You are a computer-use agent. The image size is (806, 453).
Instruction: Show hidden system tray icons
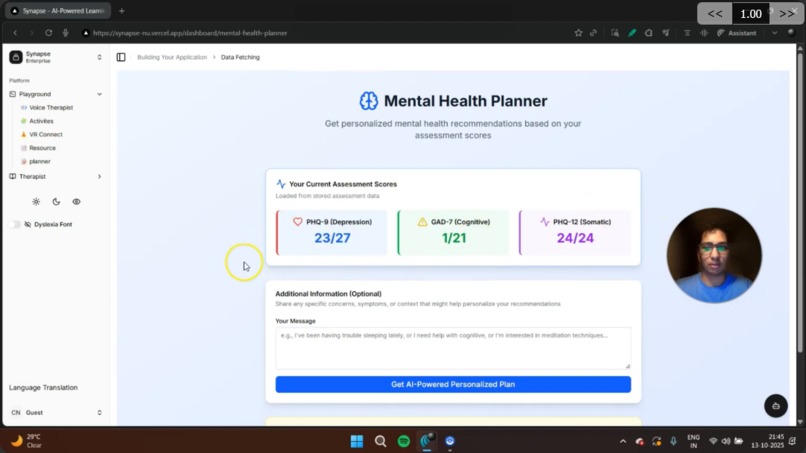point(623,441)
